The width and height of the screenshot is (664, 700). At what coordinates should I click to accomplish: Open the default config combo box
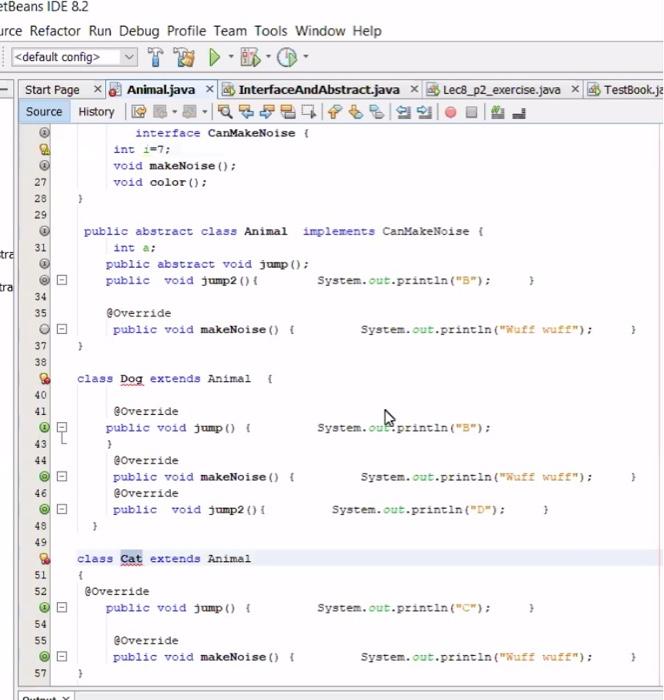(x=74, y=57)
